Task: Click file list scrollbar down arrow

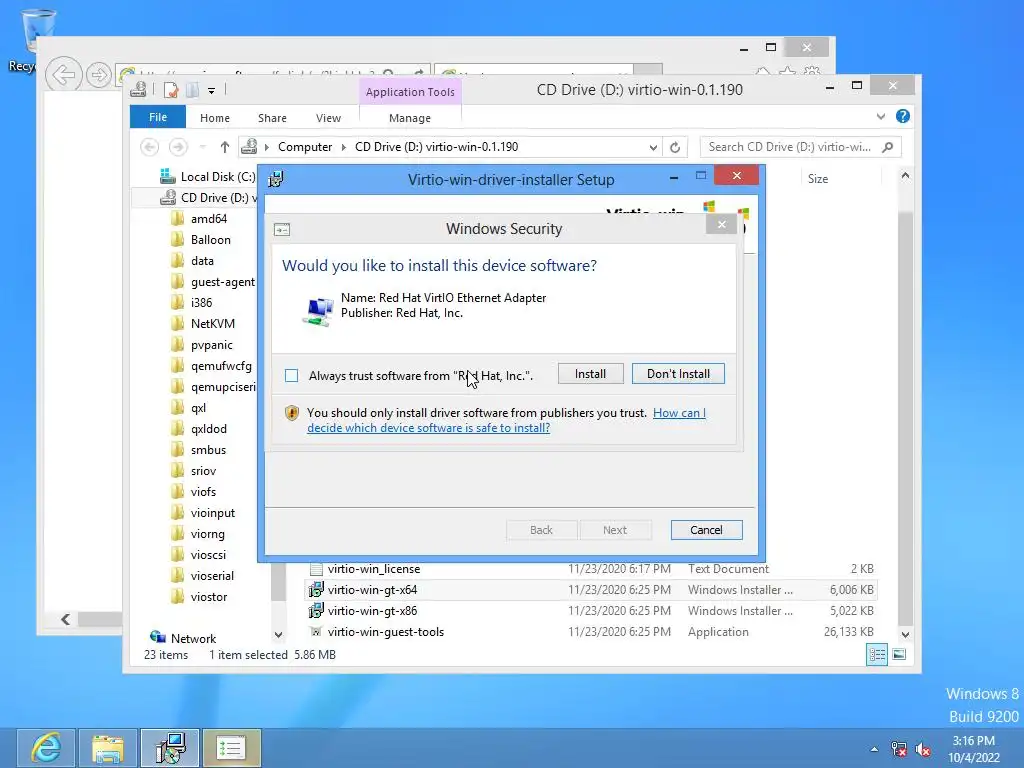Action: coord(905,635)
